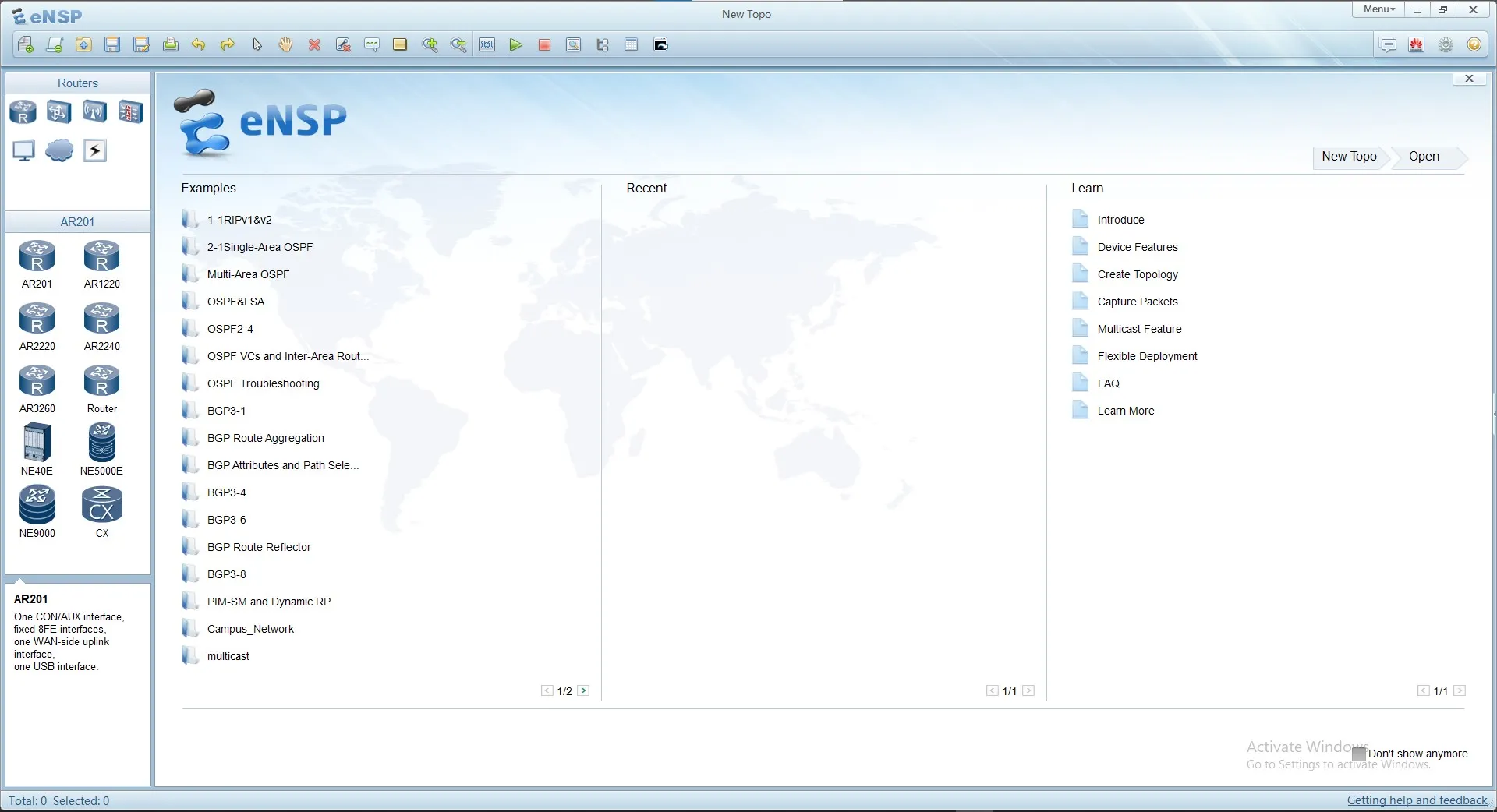Click the text note icon

coord(372,44)
